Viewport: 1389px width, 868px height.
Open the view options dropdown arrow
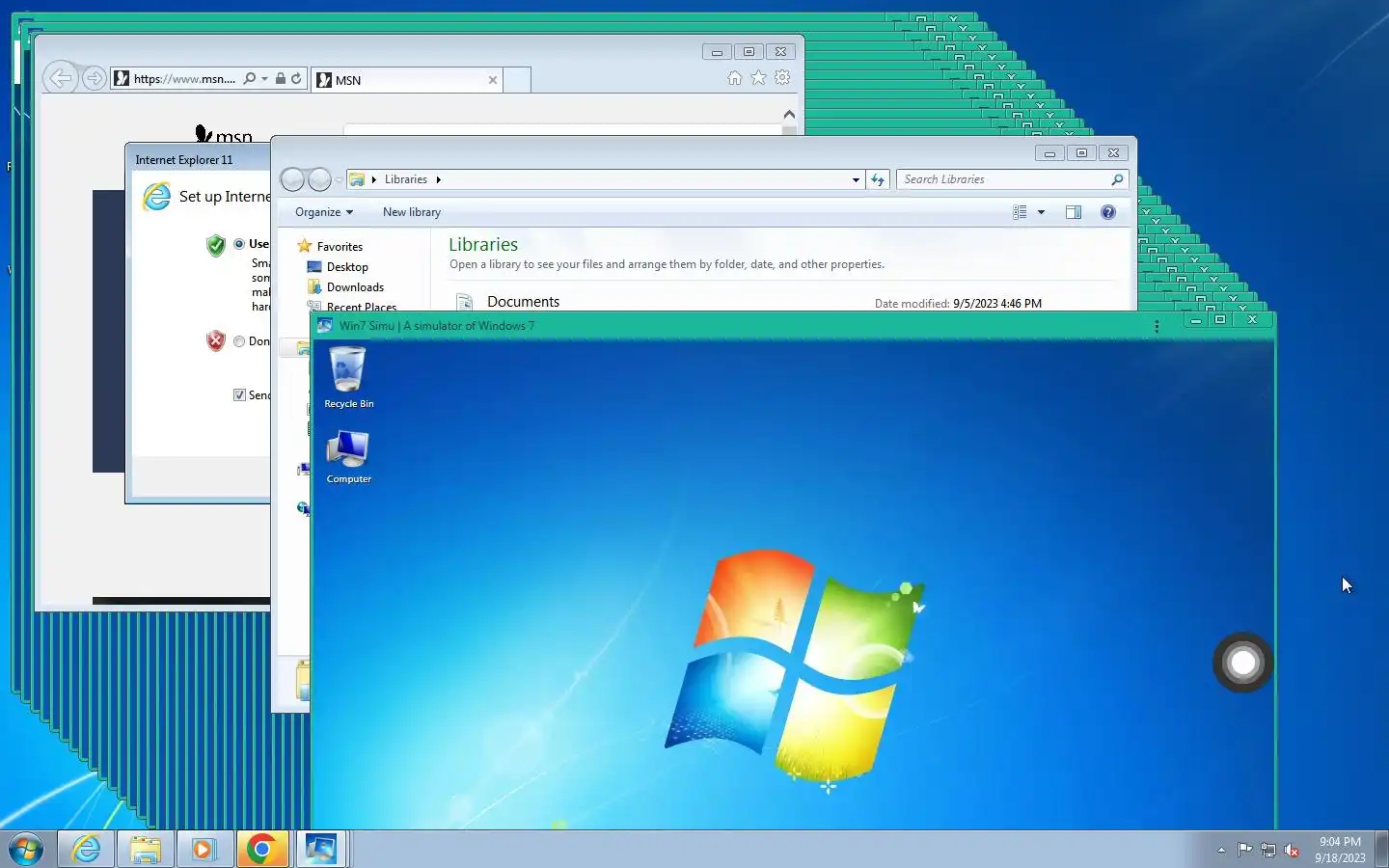coord(1041,212)
